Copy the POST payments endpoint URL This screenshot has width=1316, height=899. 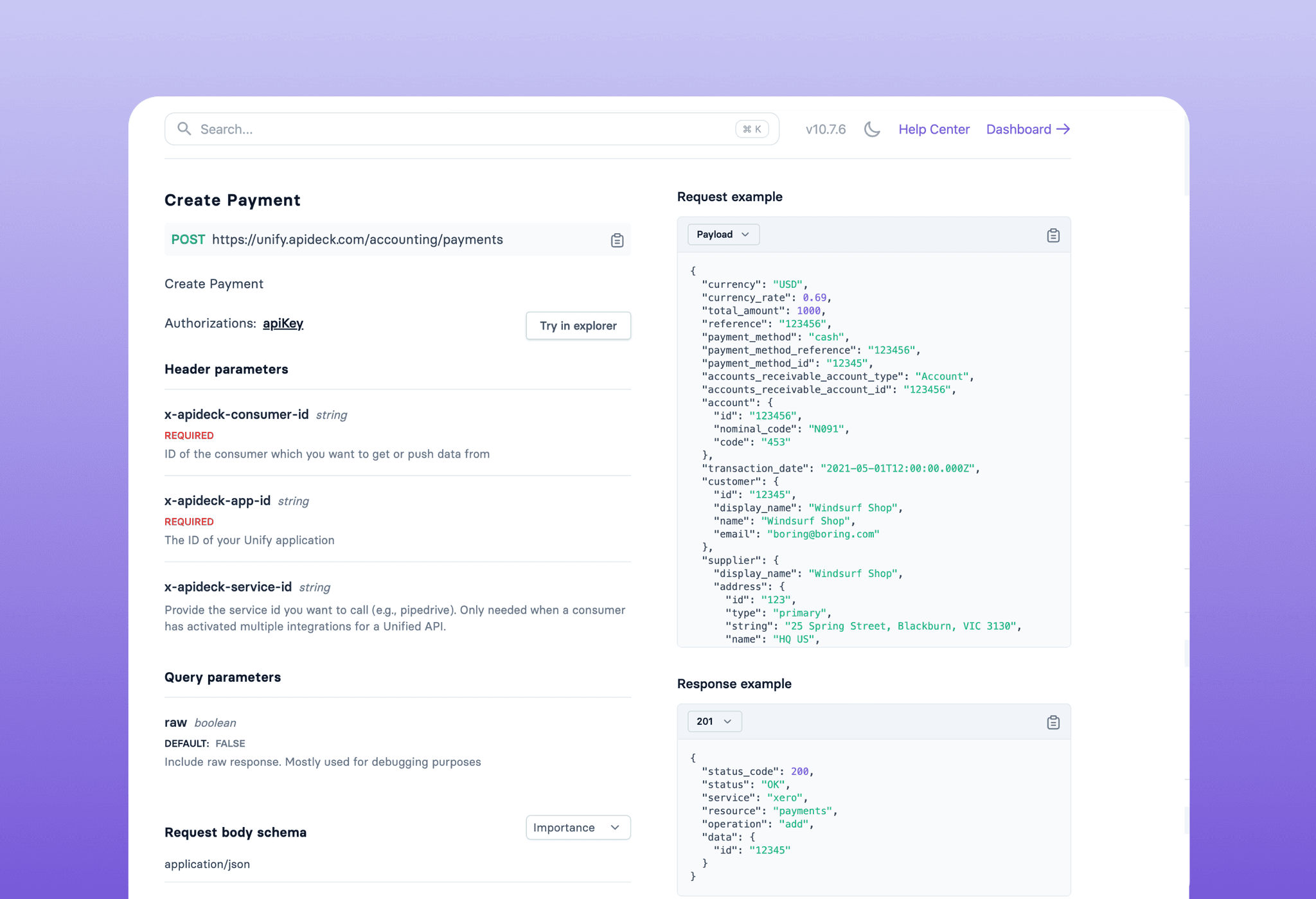point(616,240)
